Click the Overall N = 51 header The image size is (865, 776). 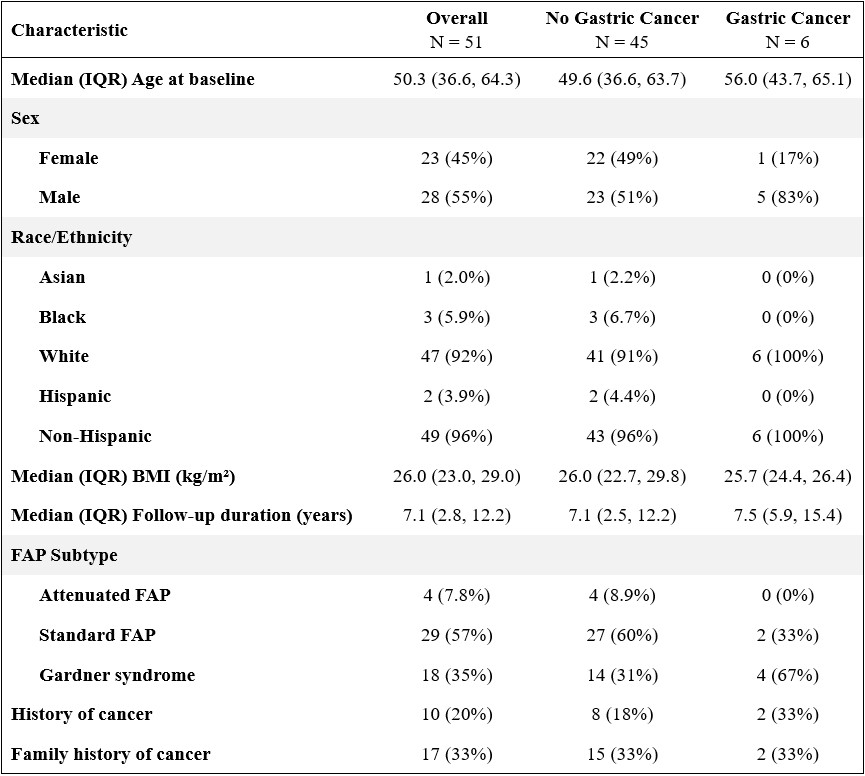point(457,30)
